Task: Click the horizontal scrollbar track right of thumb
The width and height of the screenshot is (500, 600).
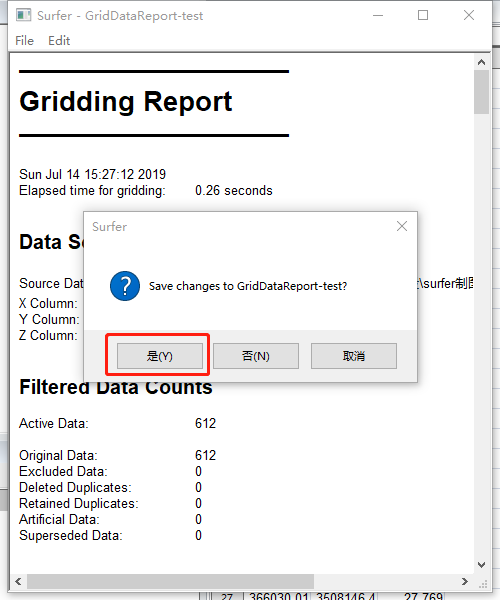Action: pyautogui.click(x=386, y=581)
